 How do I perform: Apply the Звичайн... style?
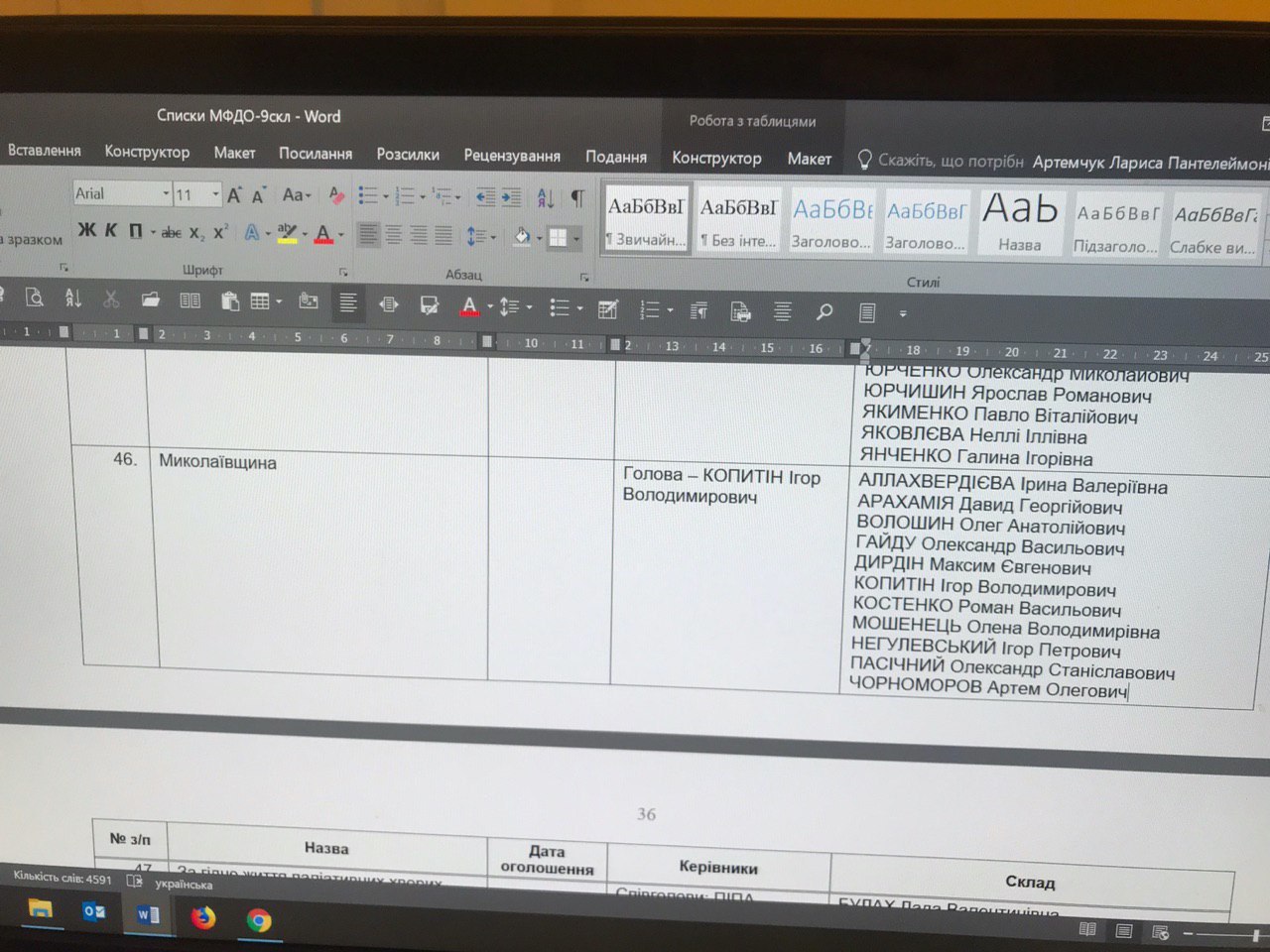pyautogui.click(x=646, y=219)
